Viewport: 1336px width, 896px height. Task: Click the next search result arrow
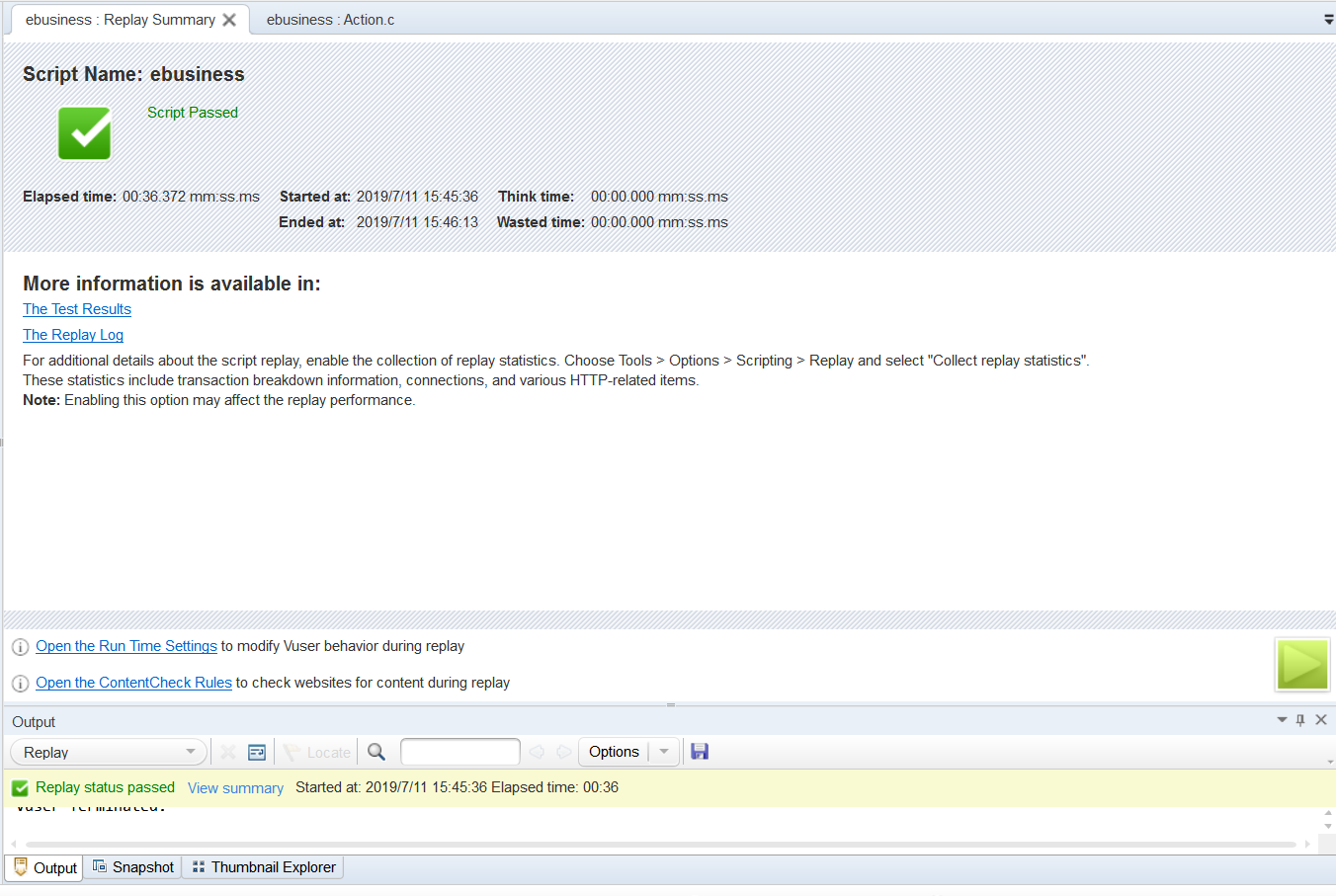pyautogui.click(x=564, y=752)
